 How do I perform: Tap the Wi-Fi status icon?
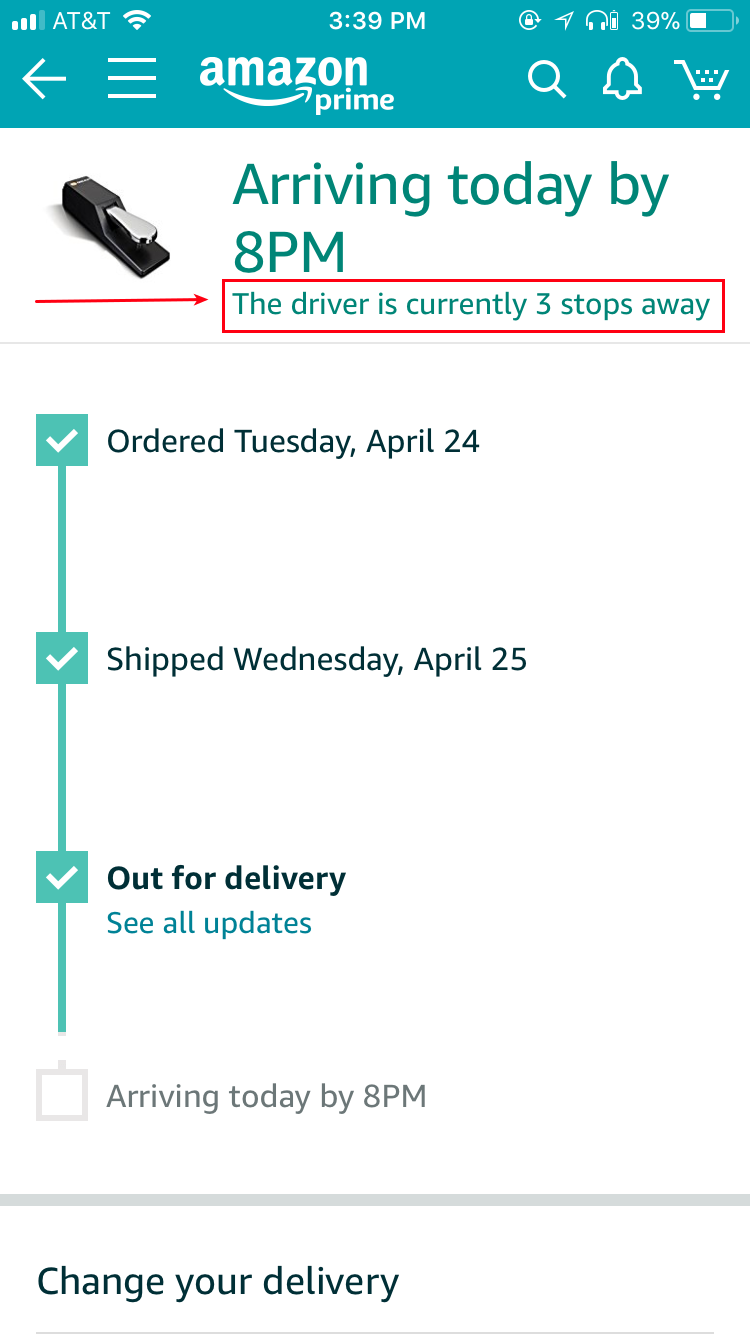[x=139, y=20]
